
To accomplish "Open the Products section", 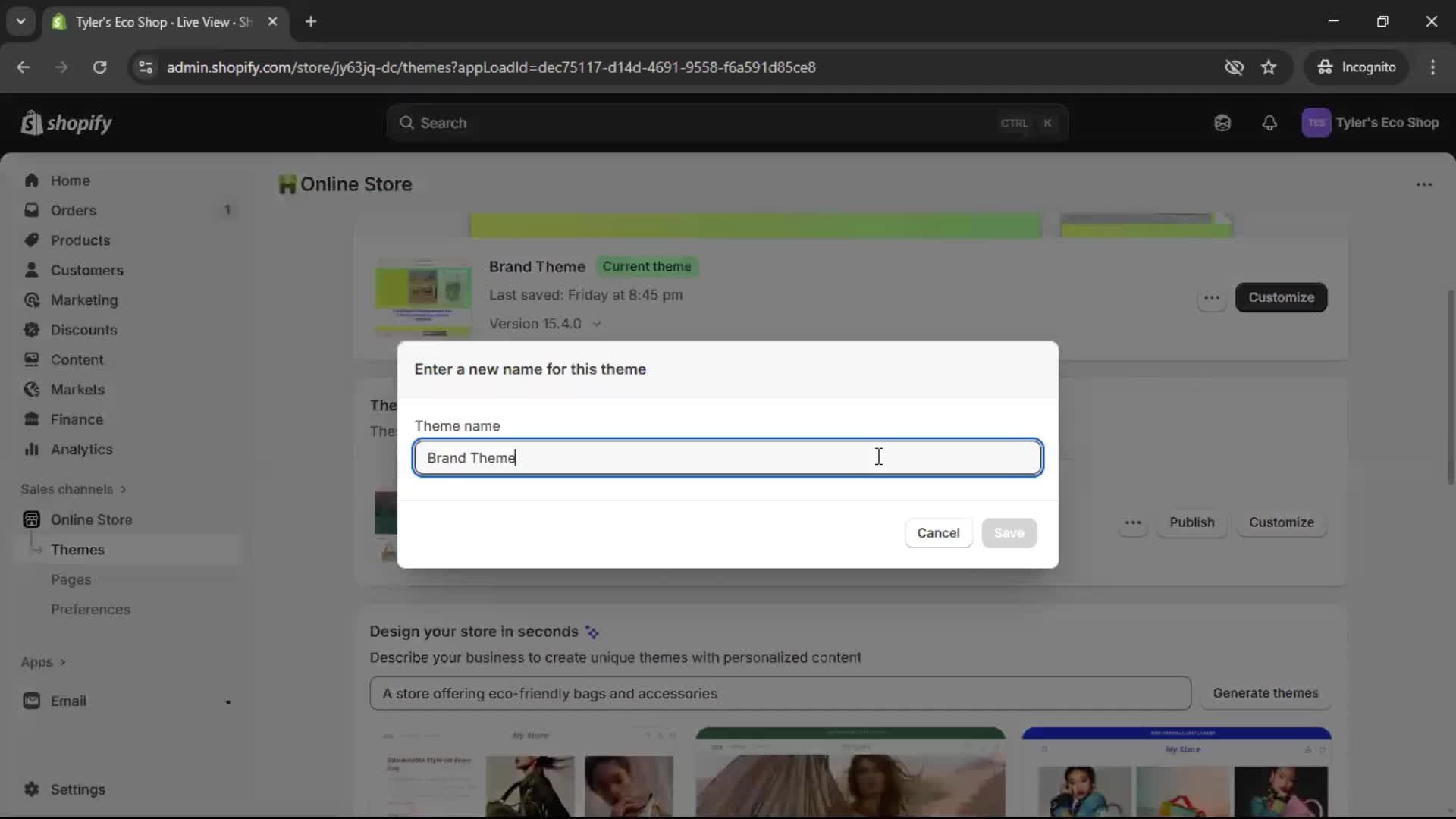I will (79, 240).
